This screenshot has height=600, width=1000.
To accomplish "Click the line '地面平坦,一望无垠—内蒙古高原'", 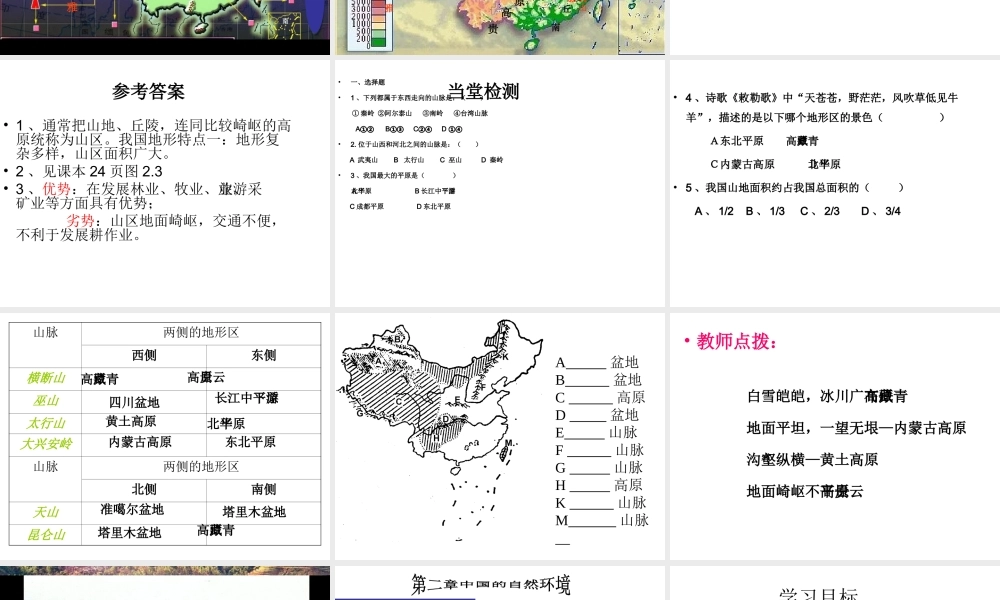I will 857,428.
